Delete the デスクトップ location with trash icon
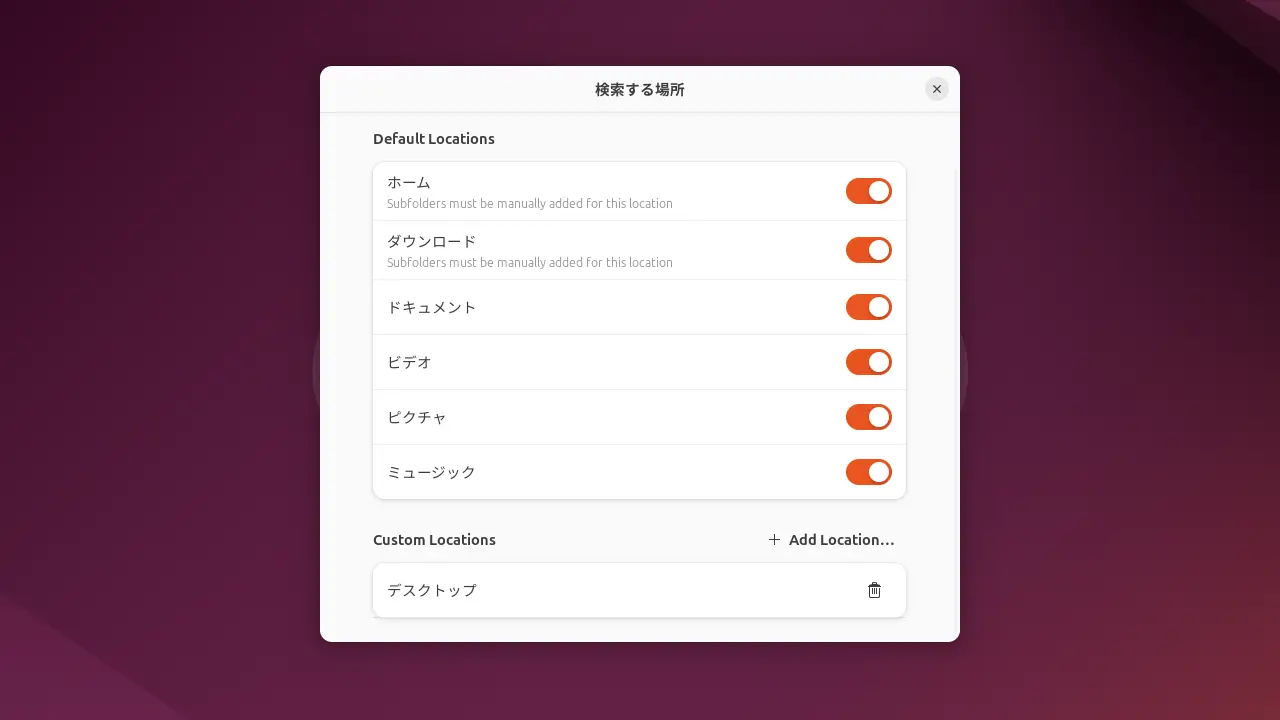This screenshot has width=1280, height=720. (874, 590)
